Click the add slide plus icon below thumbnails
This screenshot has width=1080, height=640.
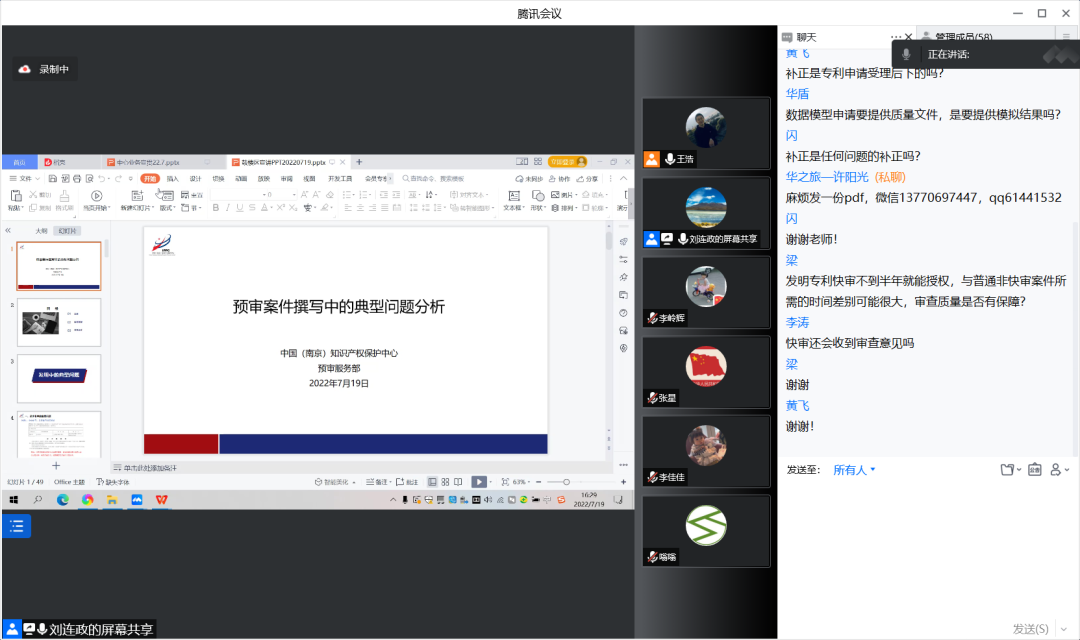(x=56, y=465)
